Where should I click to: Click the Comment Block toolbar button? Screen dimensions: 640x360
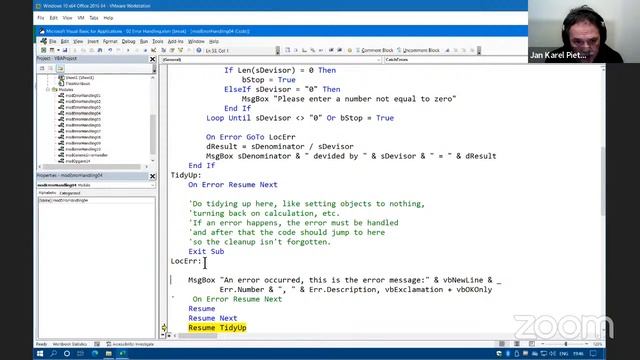click(374, 50)
